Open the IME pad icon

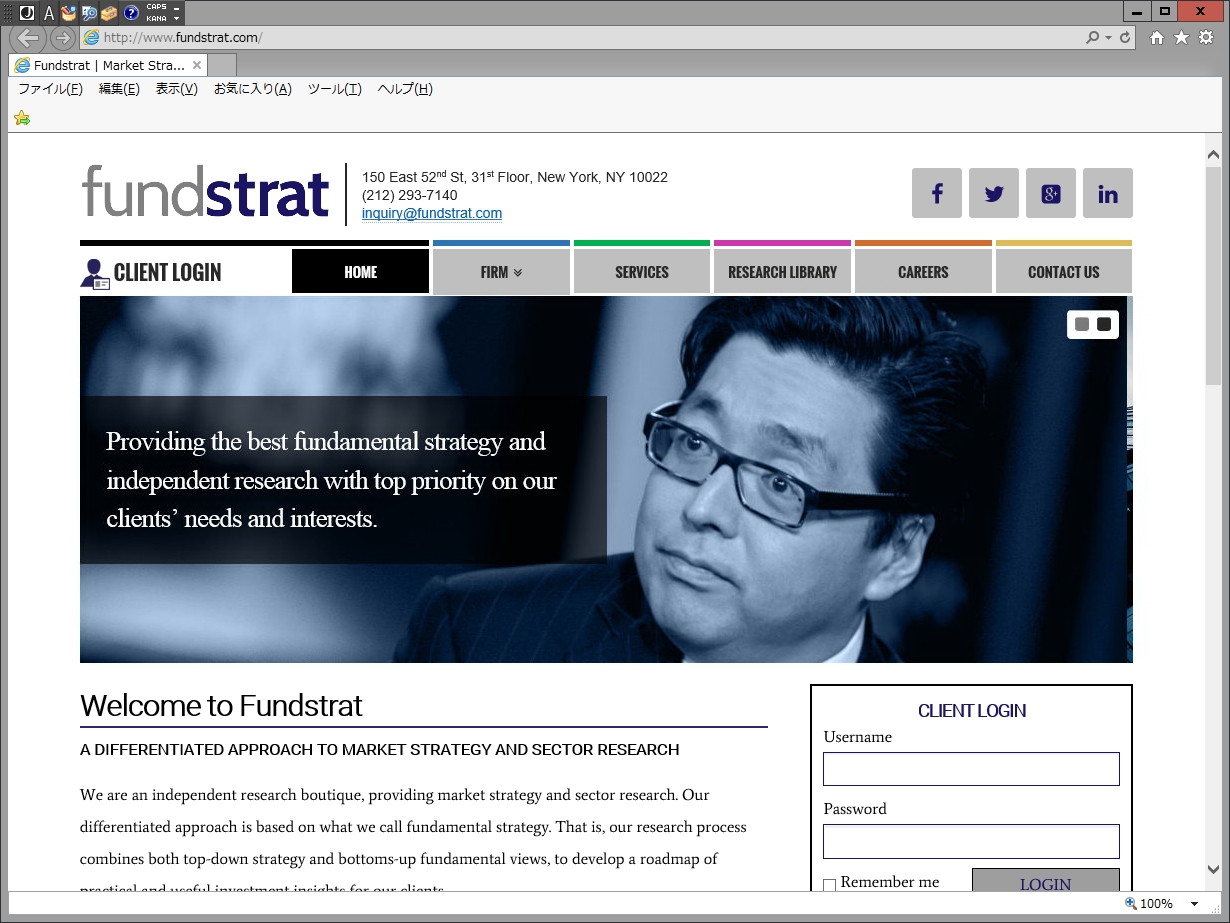[x=68, y=13]
